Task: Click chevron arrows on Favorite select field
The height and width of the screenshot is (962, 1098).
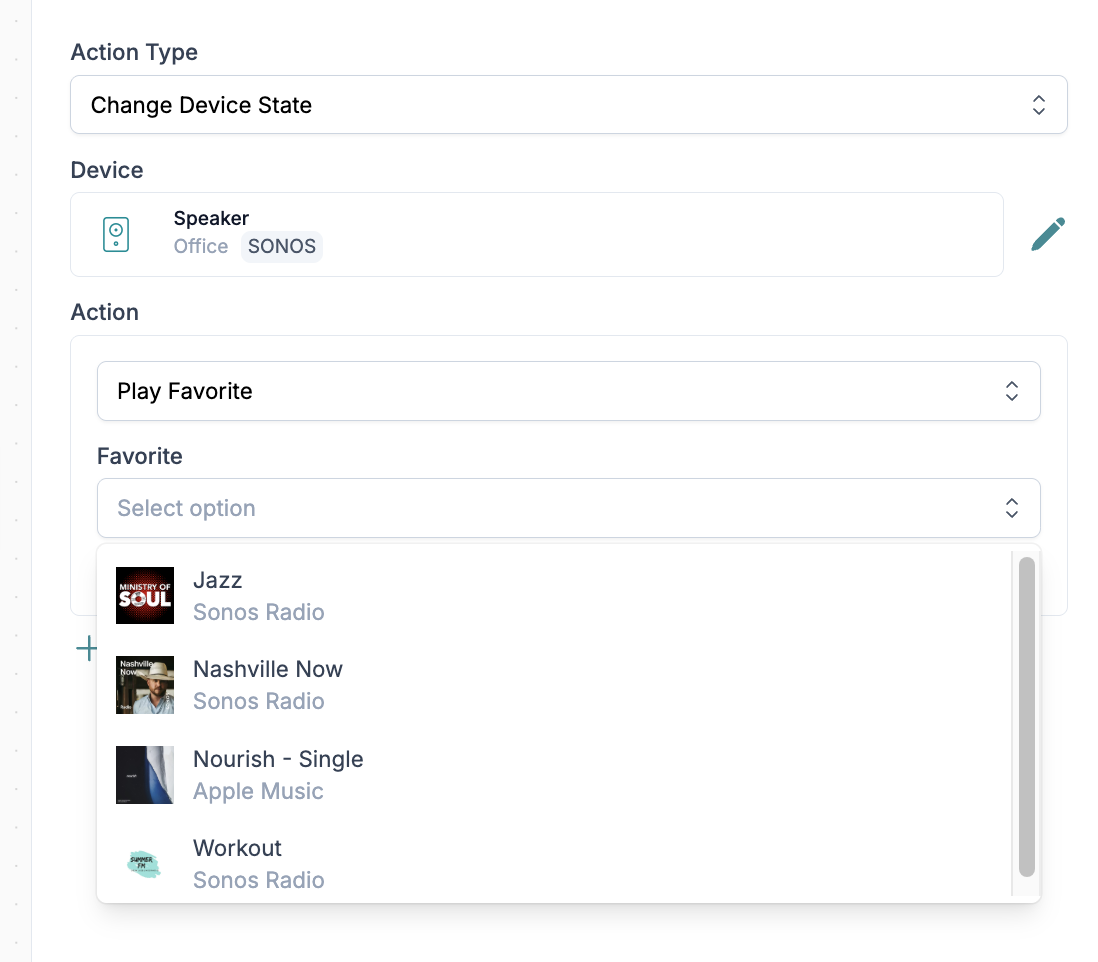Action: (x=1012, y=508)
